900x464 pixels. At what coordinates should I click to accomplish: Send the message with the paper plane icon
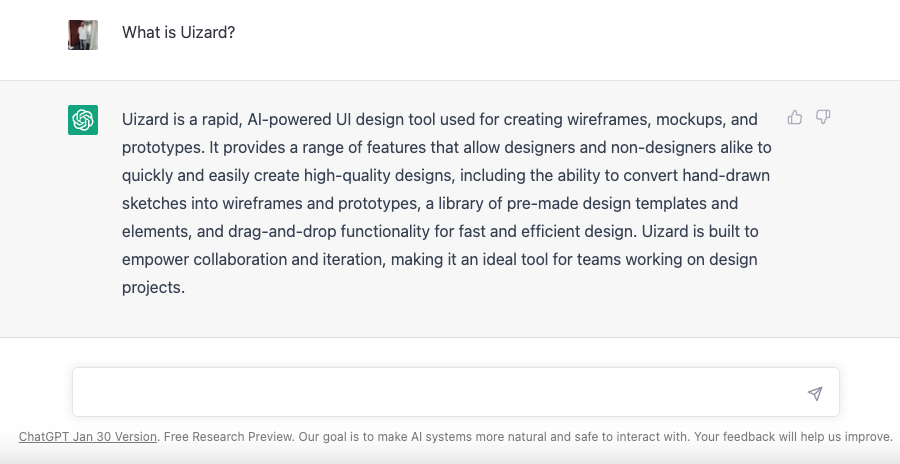pyautogui.click(x=815, y=393)
